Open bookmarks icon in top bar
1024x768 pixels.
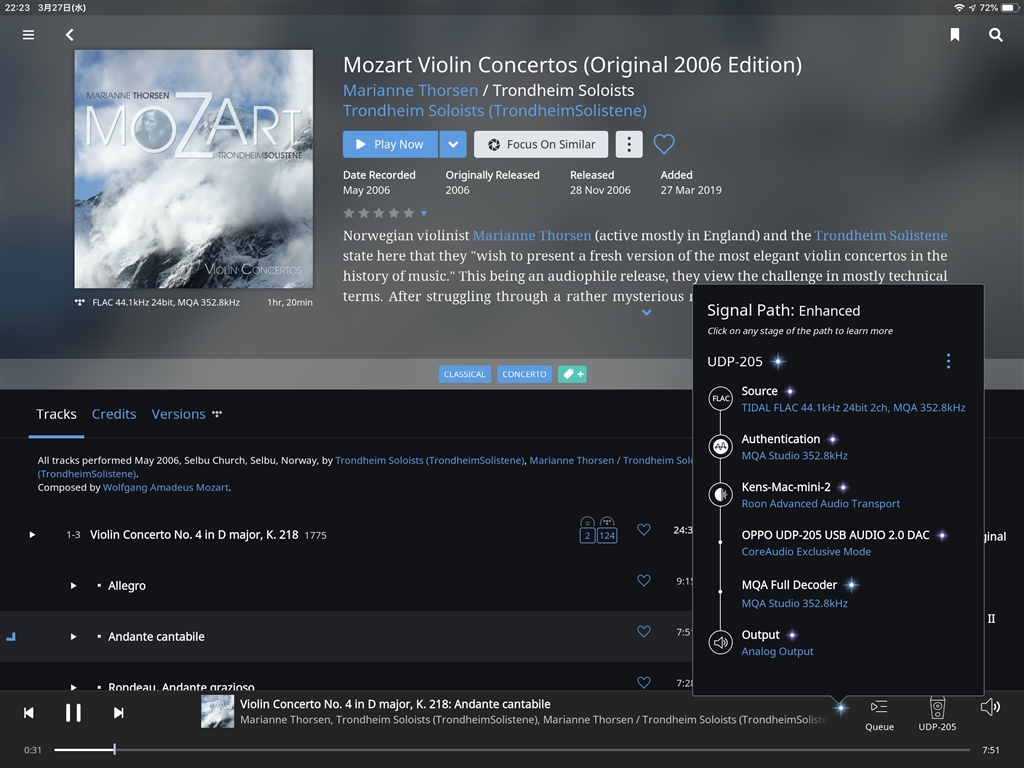click(x=955, y=35)
